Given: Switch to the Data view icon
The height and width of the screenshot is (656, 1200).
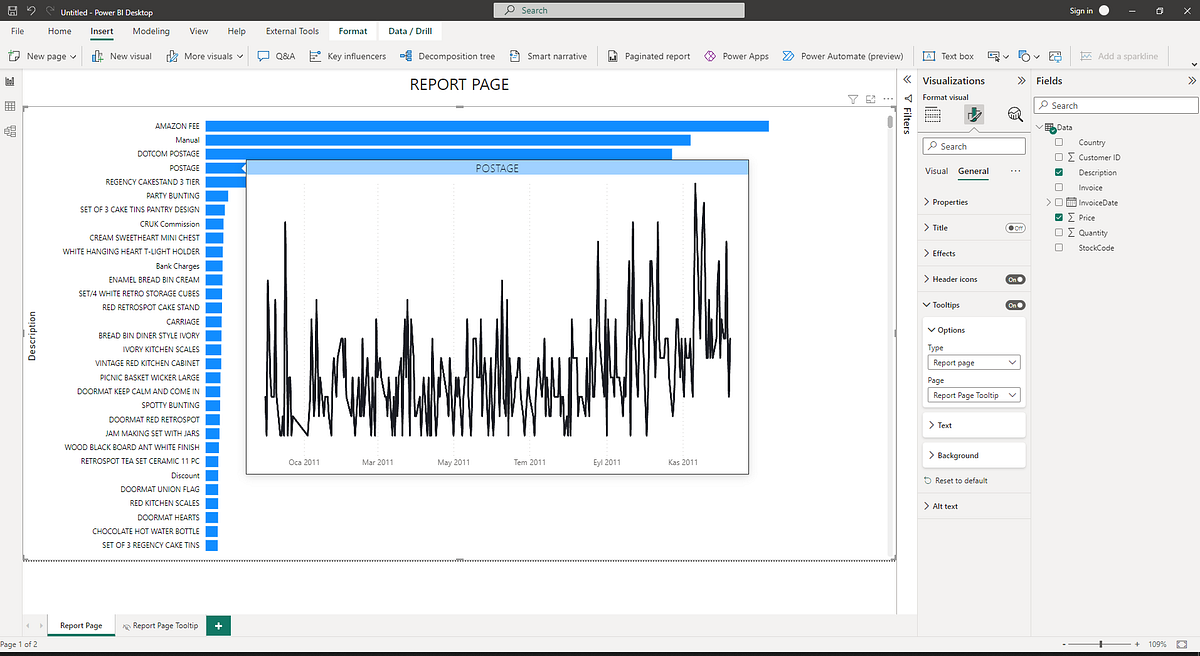Looking at the screenshot, I should [x=9, y=106].
